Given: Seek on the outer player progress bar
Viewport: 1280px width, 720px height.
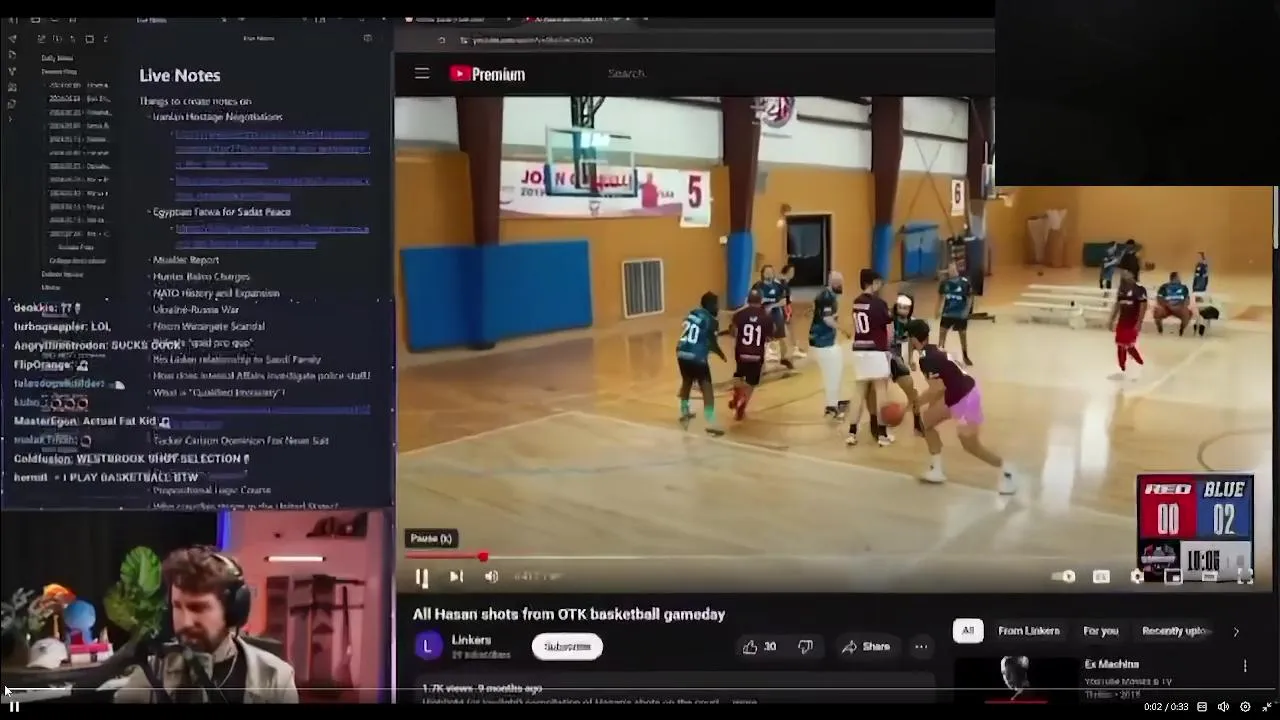Looking at the screenshot, I should point(640,690).
